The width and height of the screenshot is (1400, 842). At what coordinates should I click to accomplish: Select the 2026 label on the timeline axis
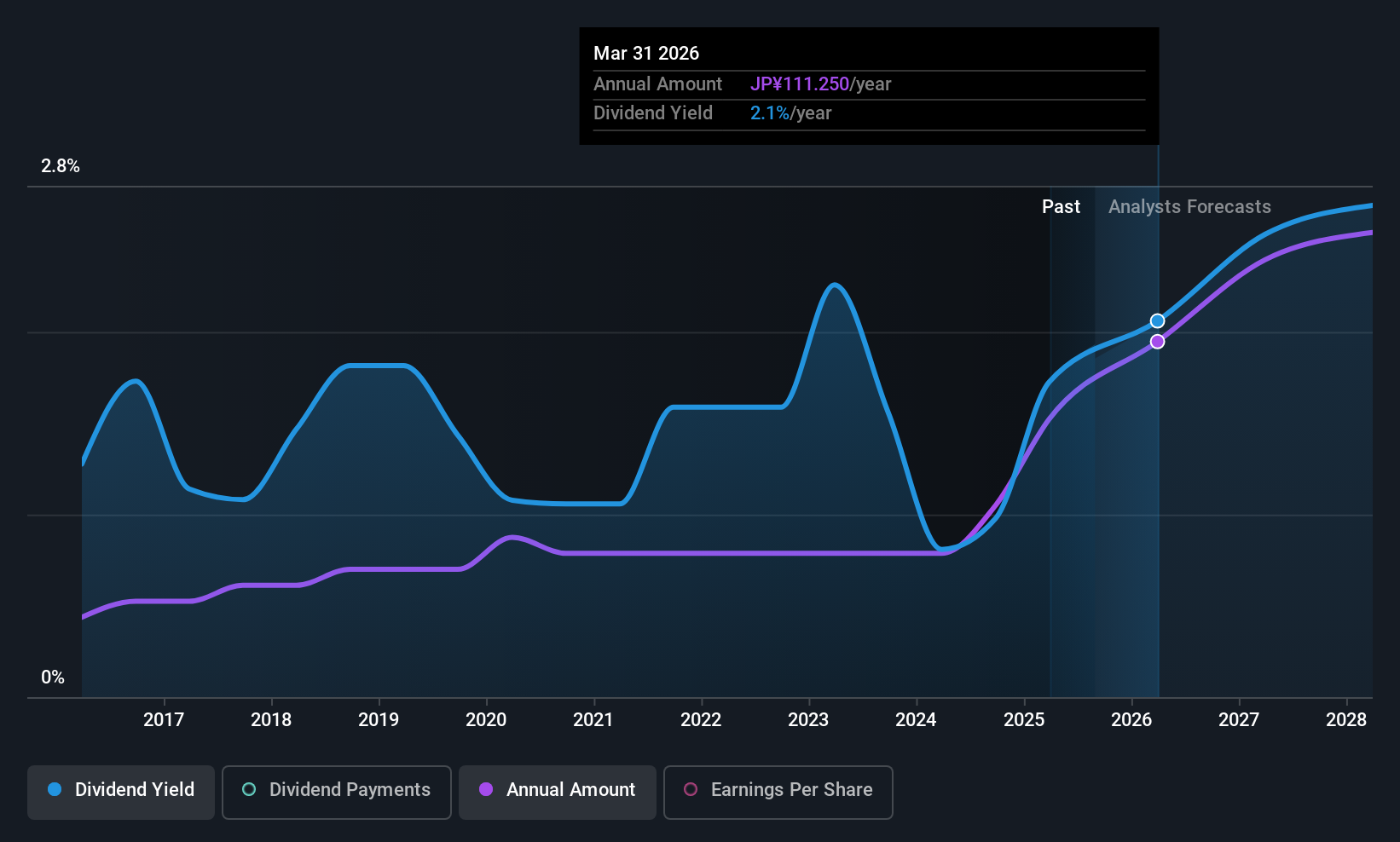[x=1131, y=720]
